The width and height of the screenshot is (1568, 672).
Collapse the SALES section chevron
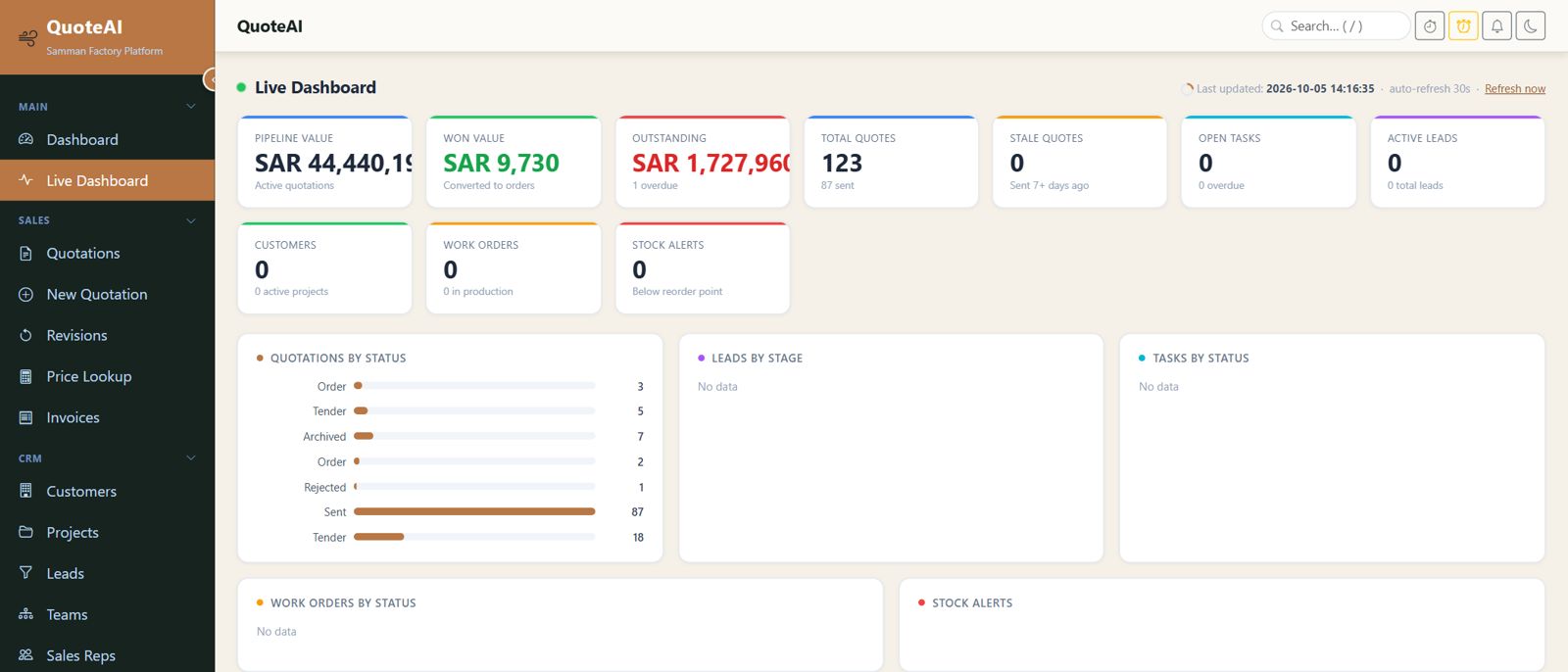[191, 220]
